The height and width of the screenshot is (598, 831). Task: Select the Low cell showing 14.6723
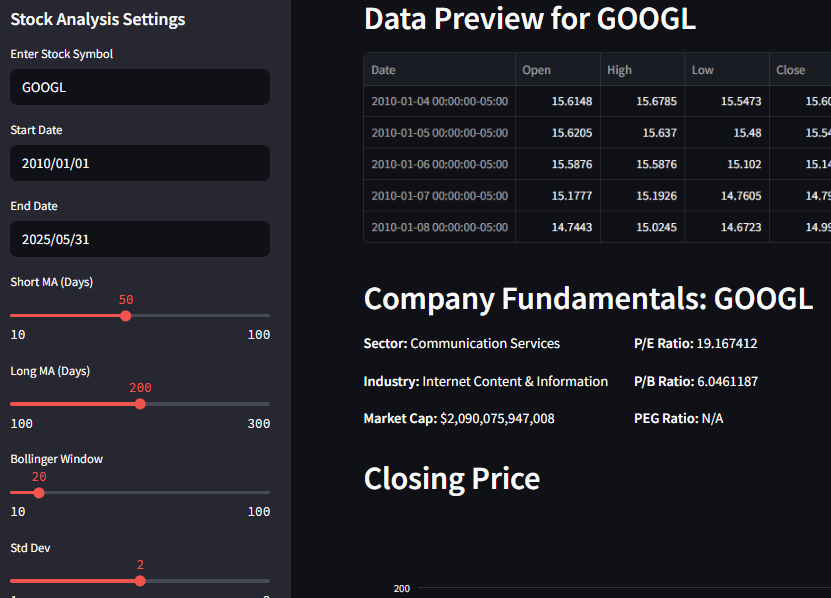pyautogui.click(x=726, y=227)
